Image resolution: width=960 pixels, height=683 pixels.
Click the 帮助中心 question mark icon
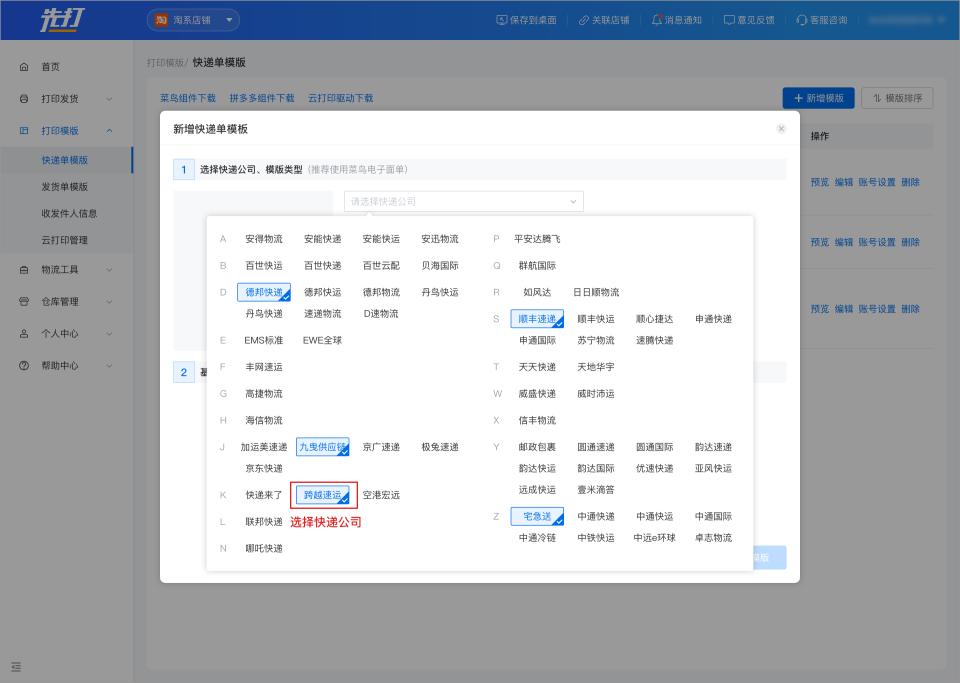24,366
